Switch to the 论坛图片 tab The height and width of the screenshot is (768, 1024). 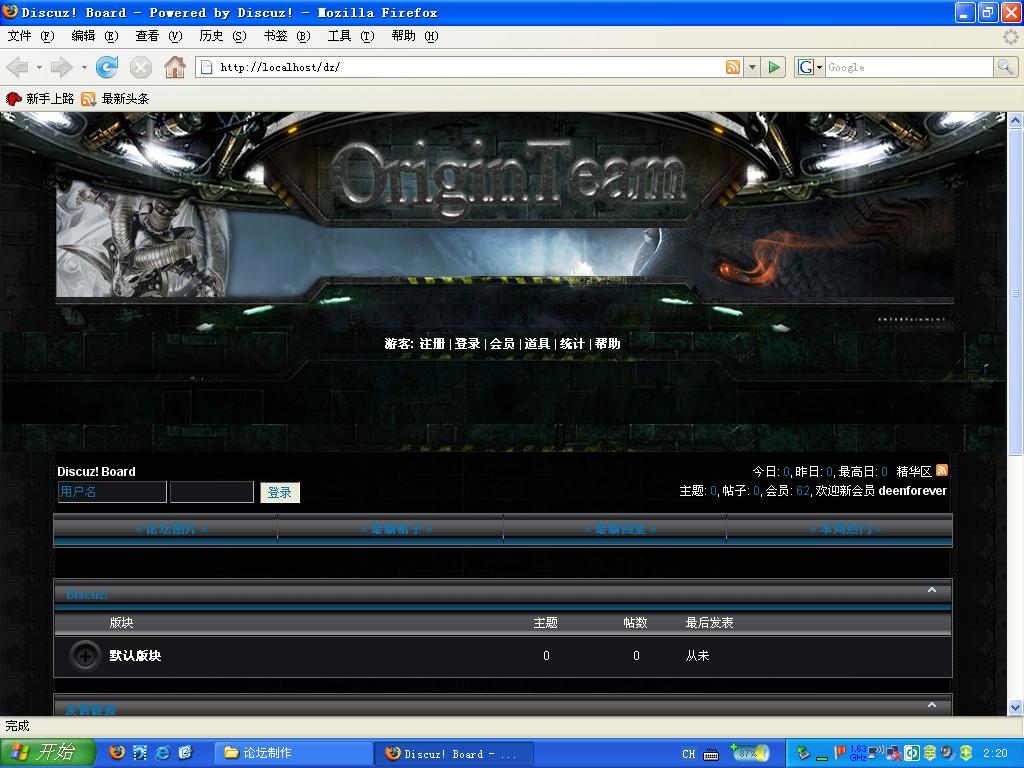[171, 529]
